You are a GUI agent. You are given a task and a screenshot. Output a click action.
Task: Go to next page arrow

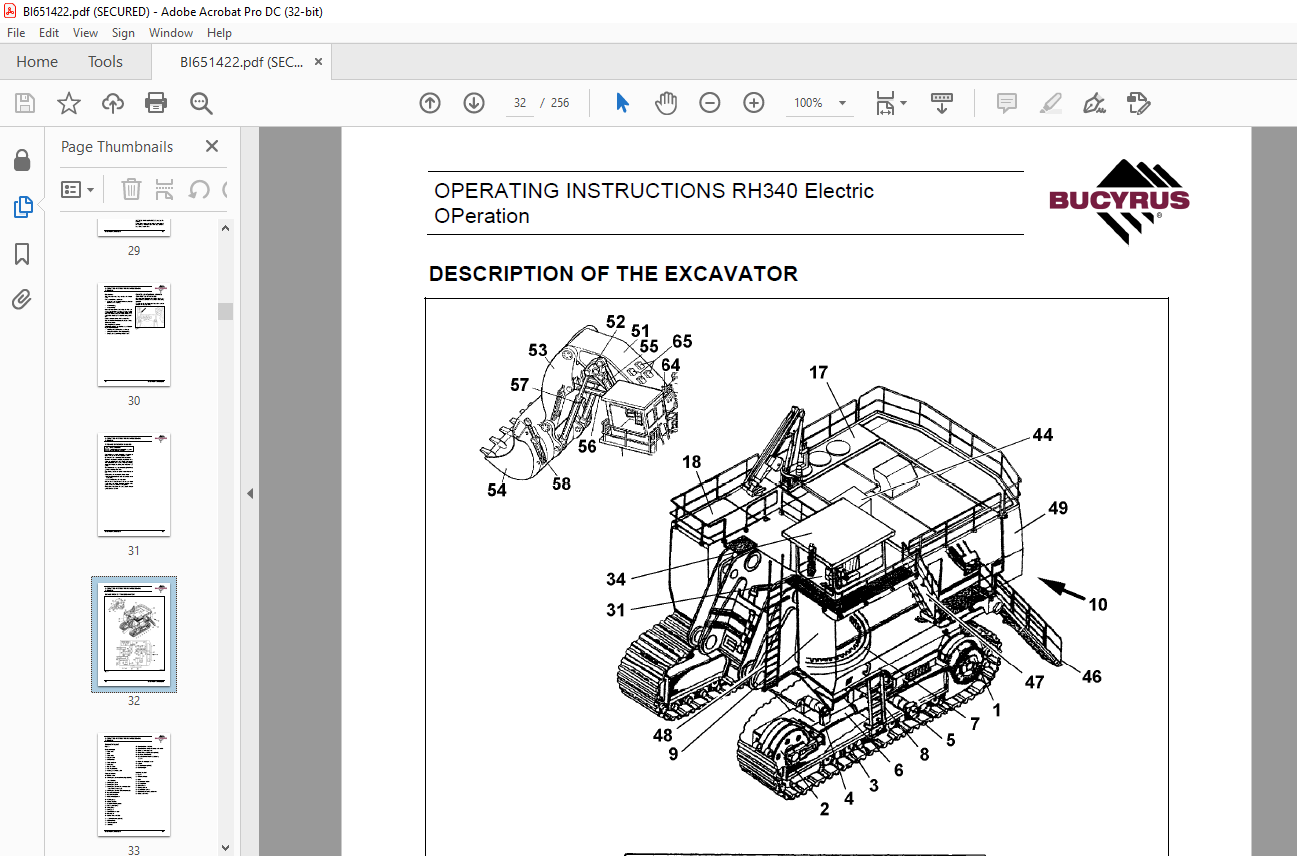pos(474,103)
